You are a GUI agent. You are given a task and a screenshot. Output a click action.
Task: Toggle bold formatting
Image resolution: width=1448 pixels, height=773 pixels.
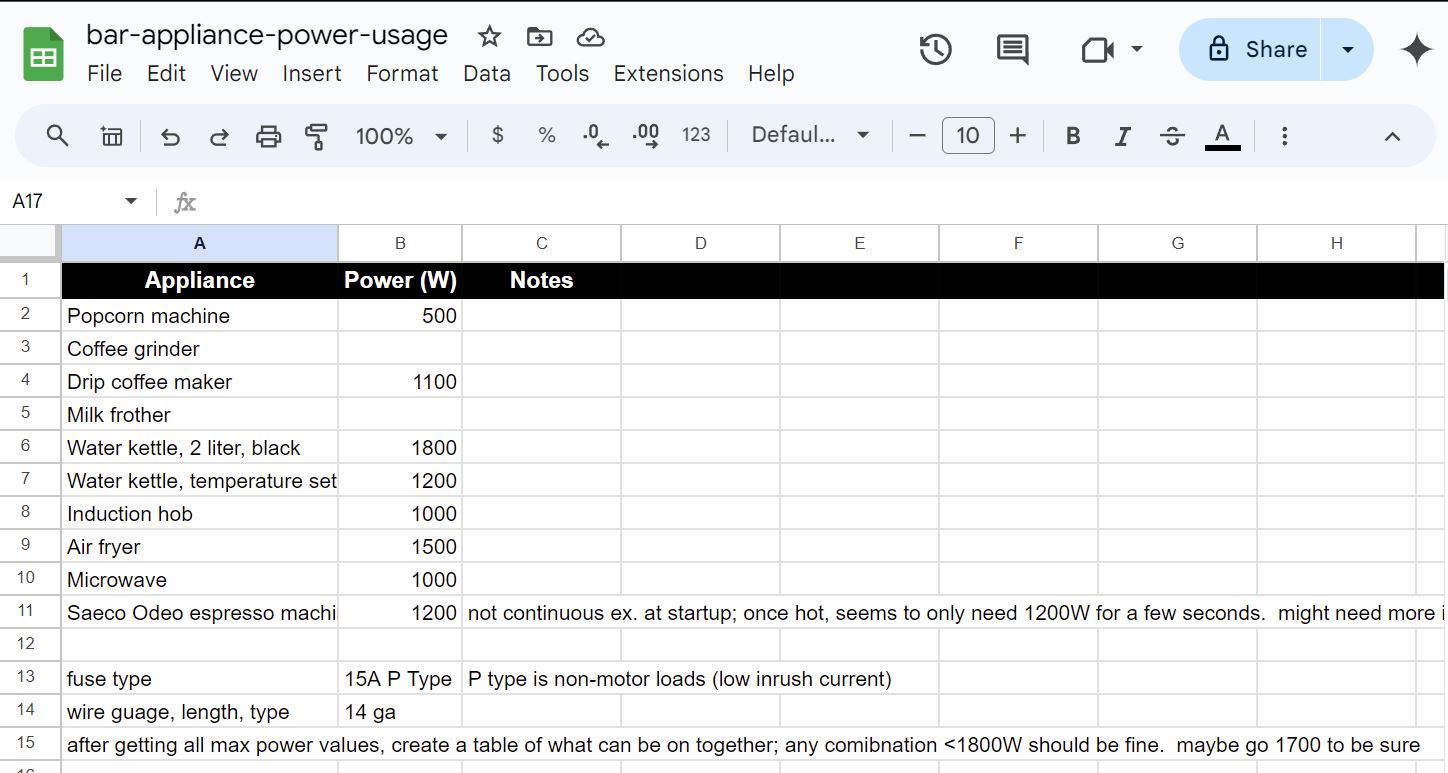pyautogui.click(x=1073, y=136)
